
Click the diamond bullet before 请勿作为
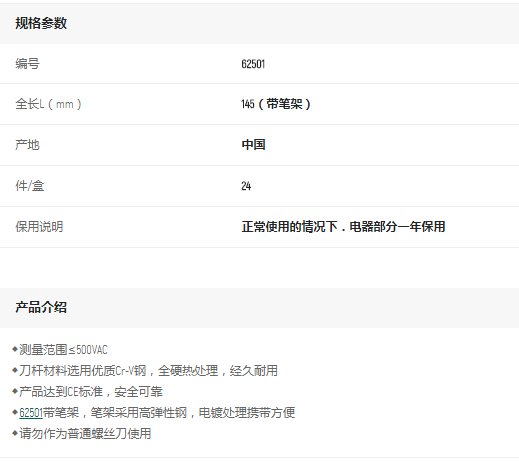pyautogui.click(x=15, y=433)
